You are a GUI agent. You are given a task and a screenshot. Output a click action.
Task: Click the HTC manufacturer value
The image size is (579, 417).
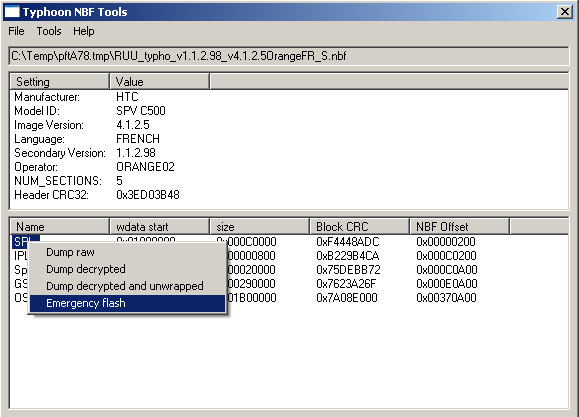point(127,97)
